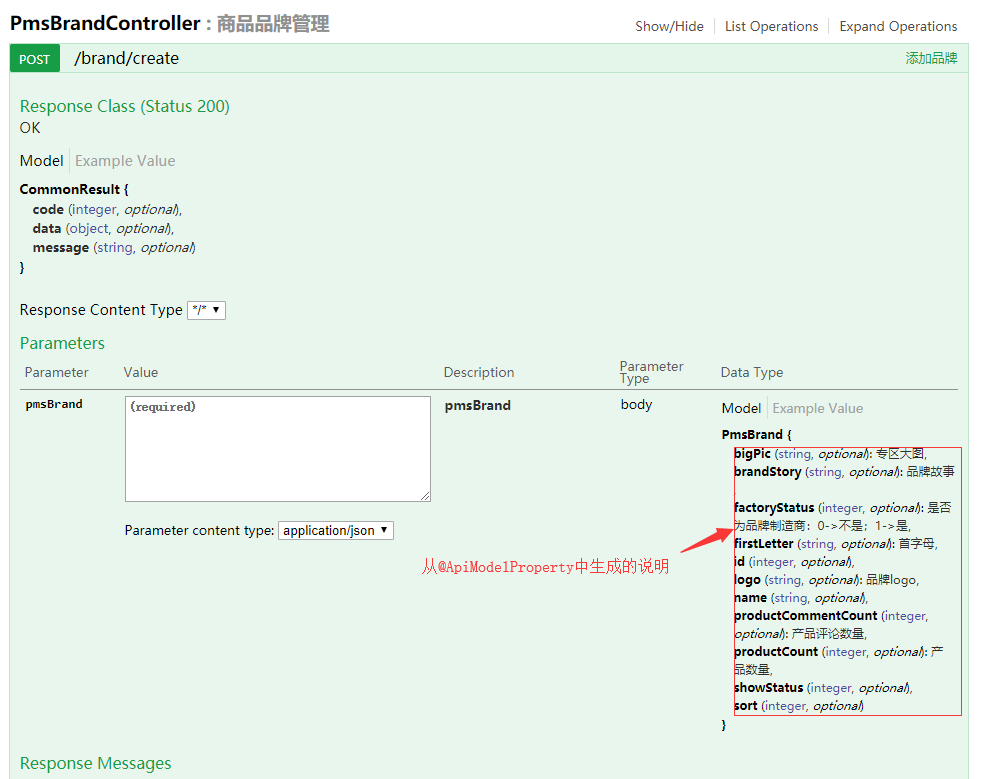Click the 'Response Messages' section heading

click(x=95, y=763)
